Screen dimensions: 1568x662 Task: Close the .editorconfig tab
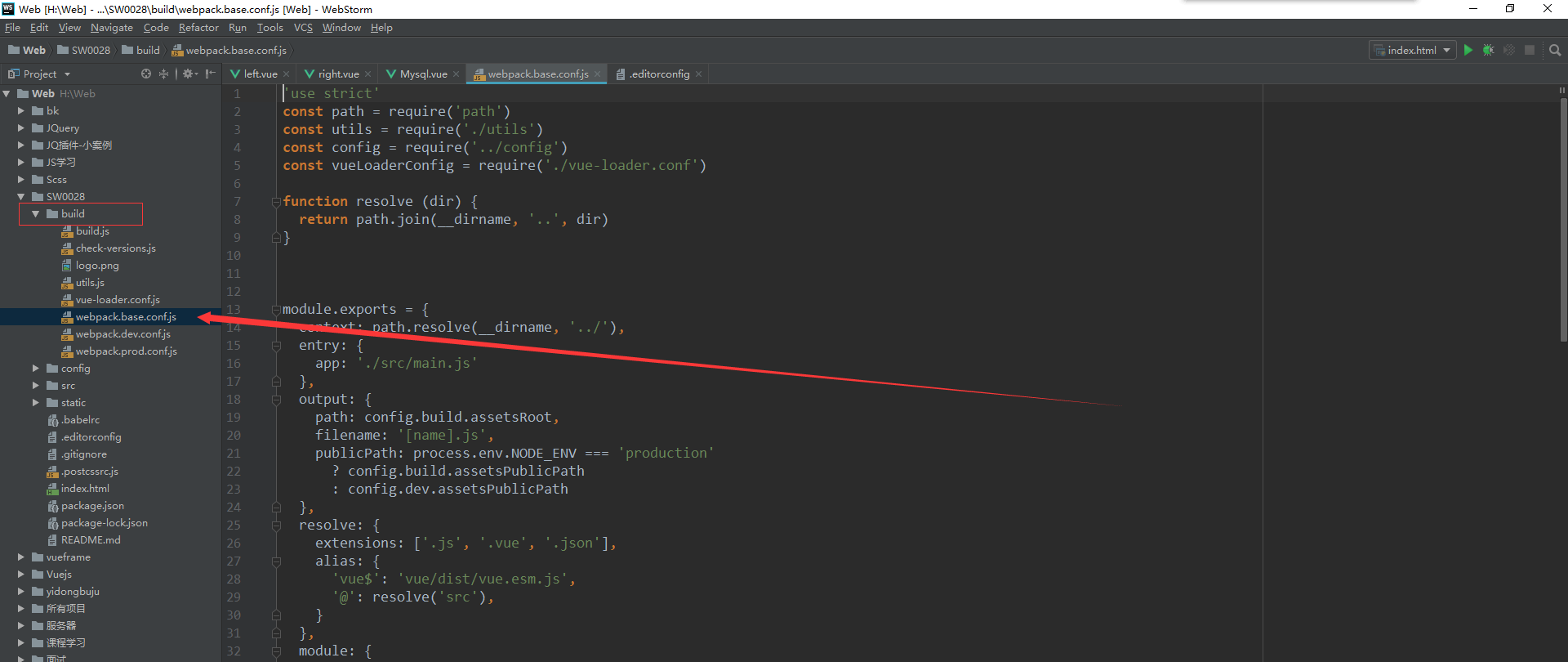699,74
